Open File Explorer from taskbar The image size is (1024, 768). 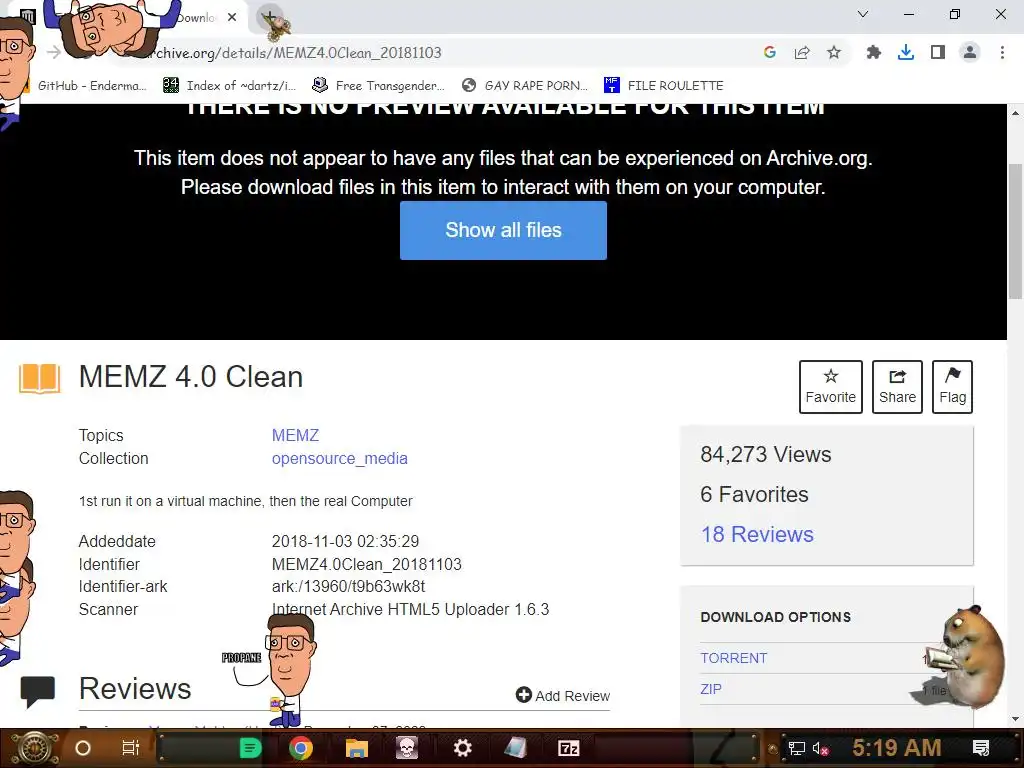click(x=357, y=748)
